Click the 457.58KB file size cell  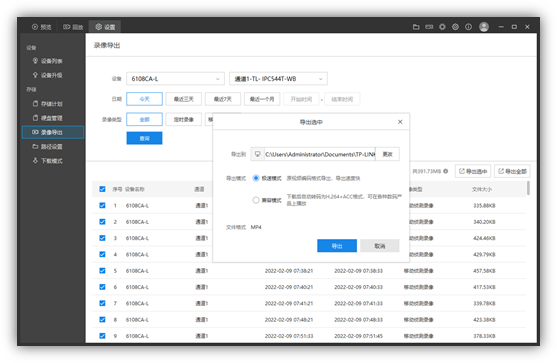(x=484, y=271)
